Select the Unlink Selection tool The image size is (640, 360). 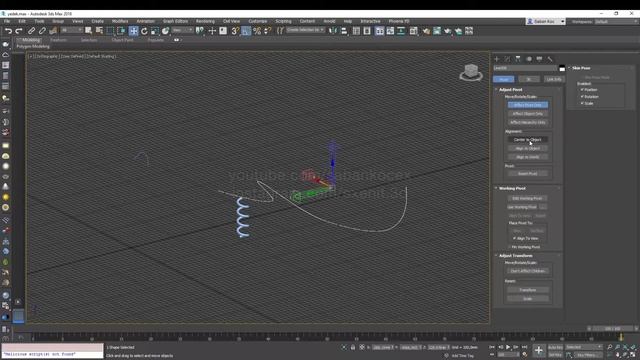[x=42, y=31]
